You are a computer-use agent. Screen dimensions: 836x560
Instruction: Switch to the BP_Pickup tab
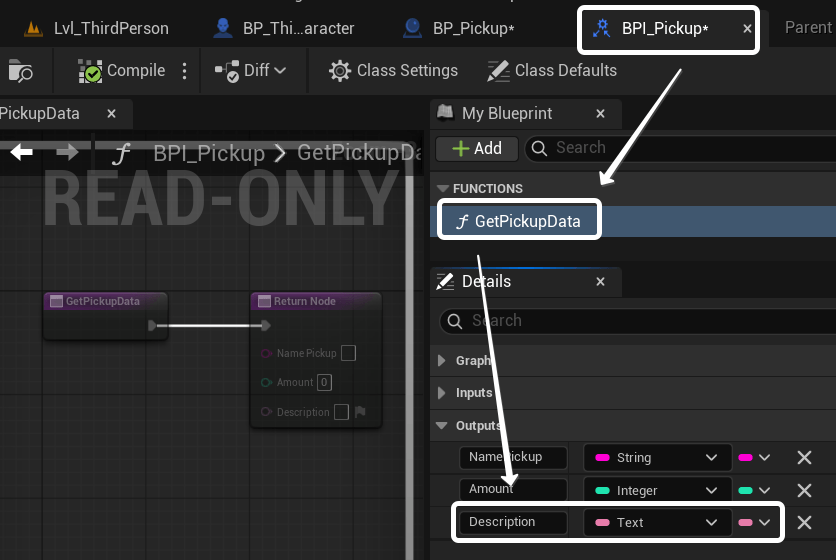tap(459, 28)
